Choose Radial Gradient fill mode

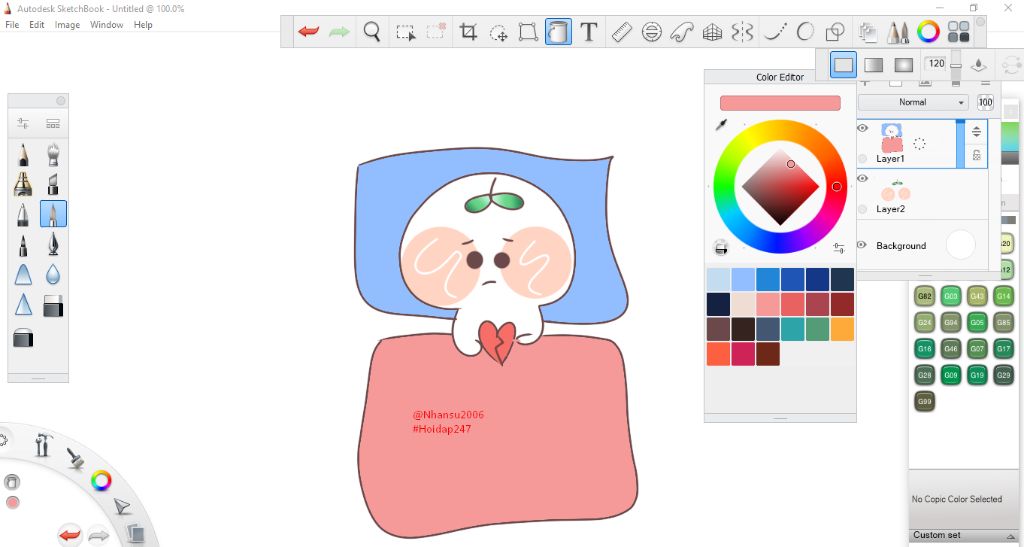coord(903,65)
